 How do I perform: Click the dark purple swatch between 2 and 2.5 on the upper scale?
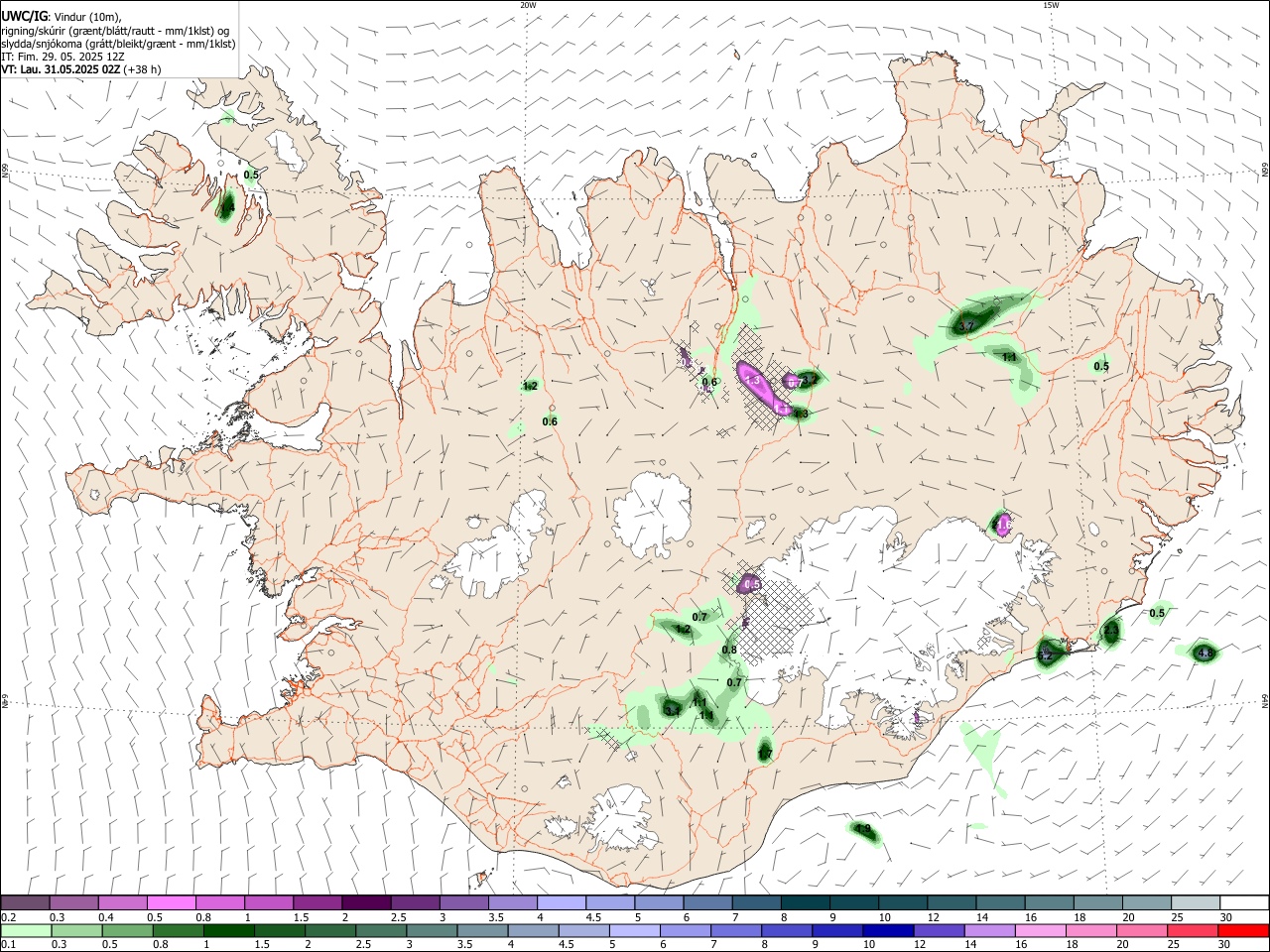(x=365, y=902)
